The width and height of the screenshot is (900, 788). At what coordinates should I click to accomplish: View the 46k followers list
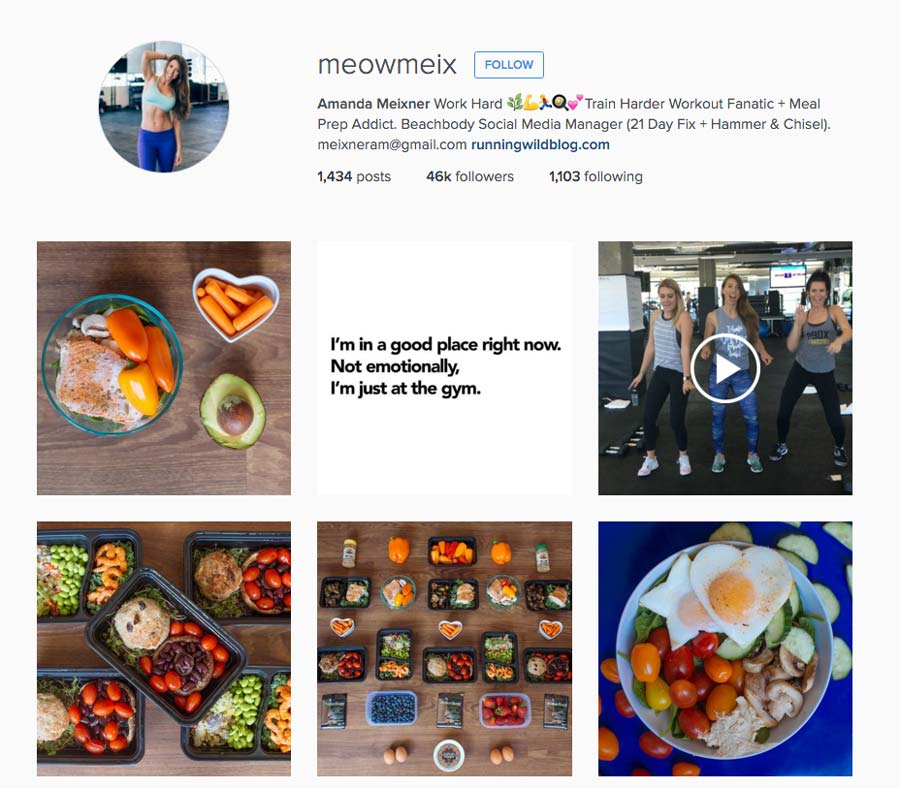coord(470,176)
